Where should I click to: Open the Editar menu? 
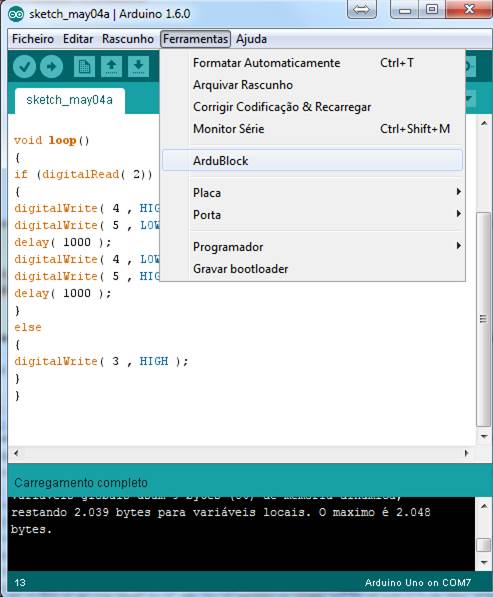pyautogui.click(x=78, y=39)
